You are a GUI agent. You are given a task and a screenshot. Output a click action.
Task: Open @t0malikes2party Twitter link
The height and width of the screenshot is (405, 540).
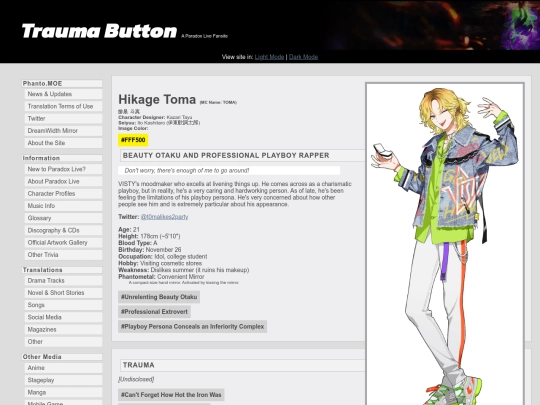click(164, 217)
